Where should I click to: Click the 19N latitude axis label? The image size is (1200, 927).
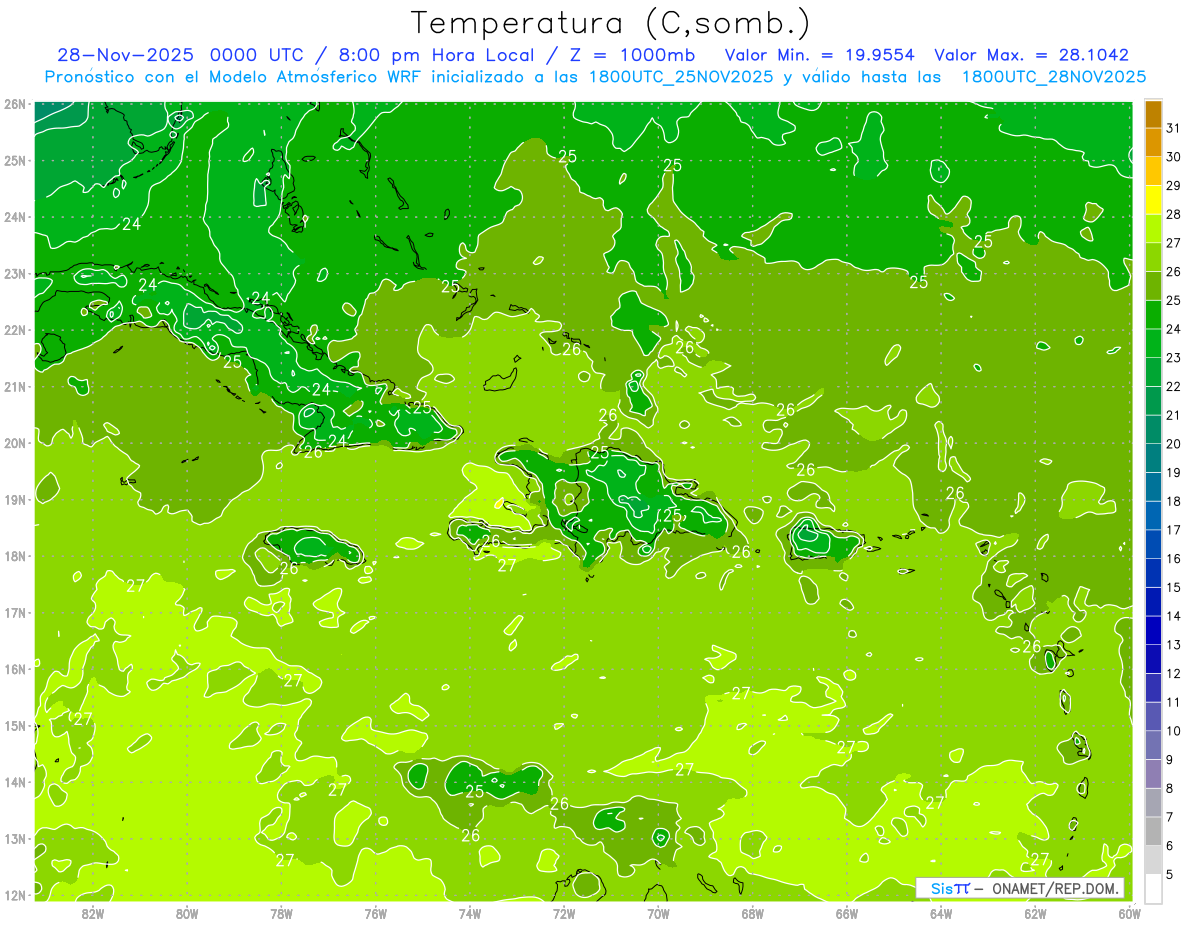14,500
